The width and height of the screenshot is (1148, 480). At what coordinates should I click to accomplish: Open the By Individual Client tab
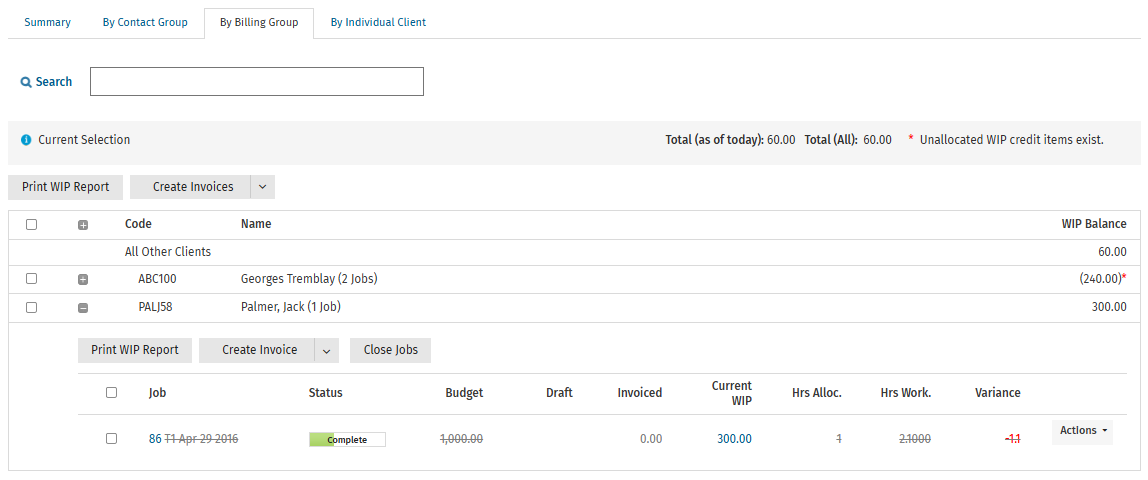[378, 23]
